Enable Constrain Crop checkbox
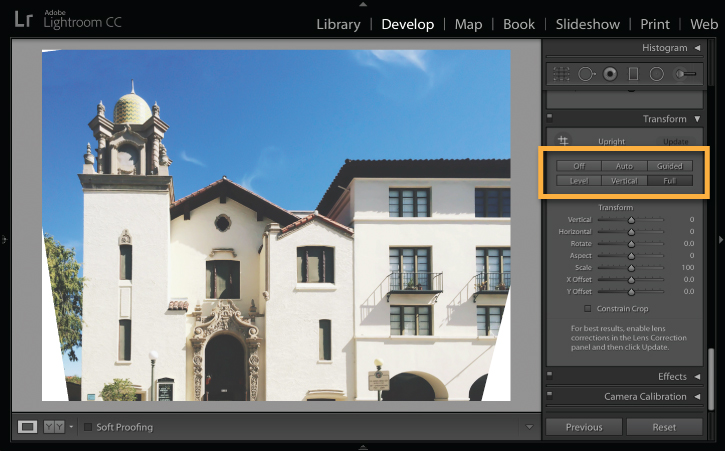 588,309
